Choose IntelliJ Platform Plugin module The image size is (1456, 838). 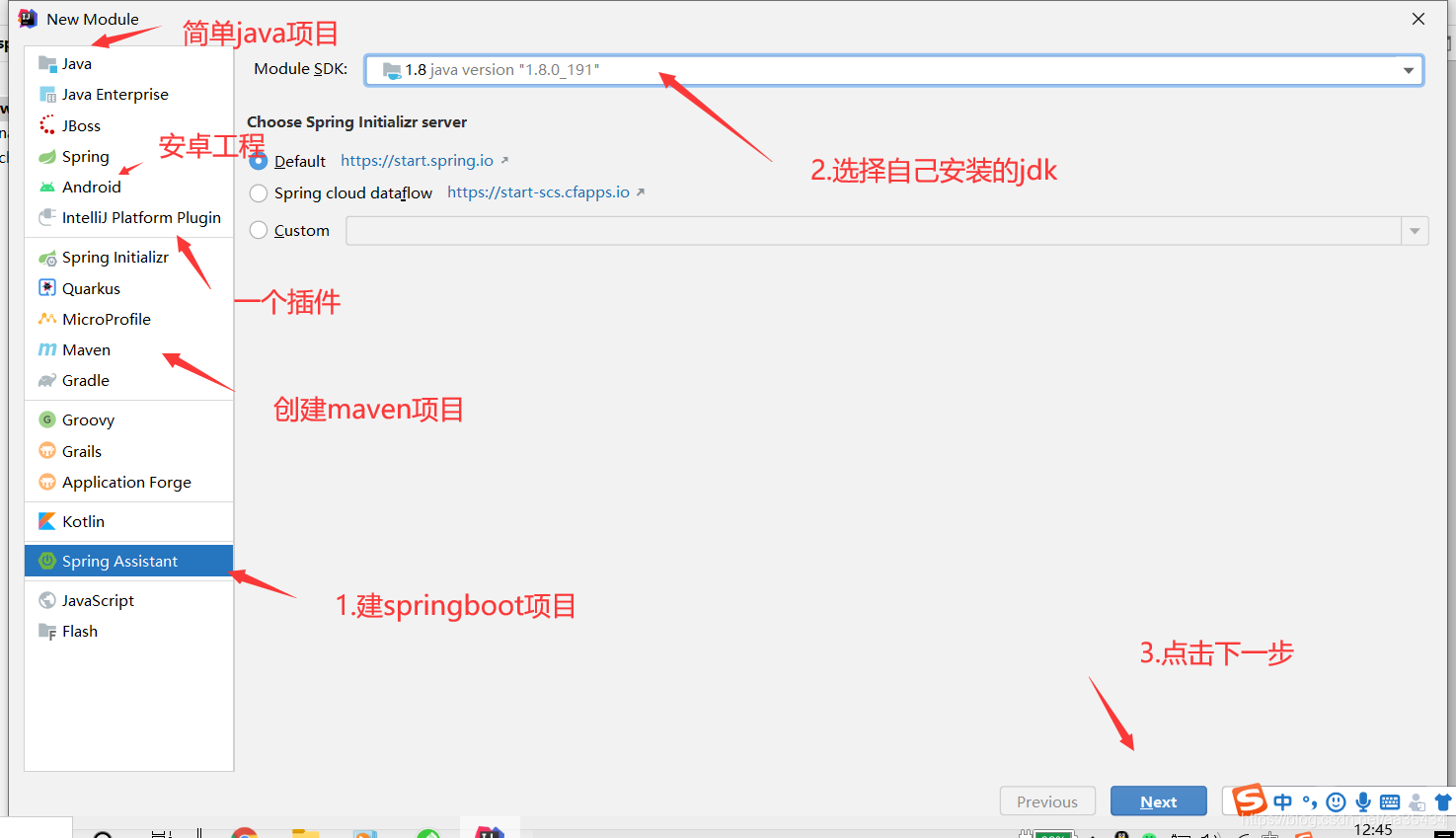[128, 217]
